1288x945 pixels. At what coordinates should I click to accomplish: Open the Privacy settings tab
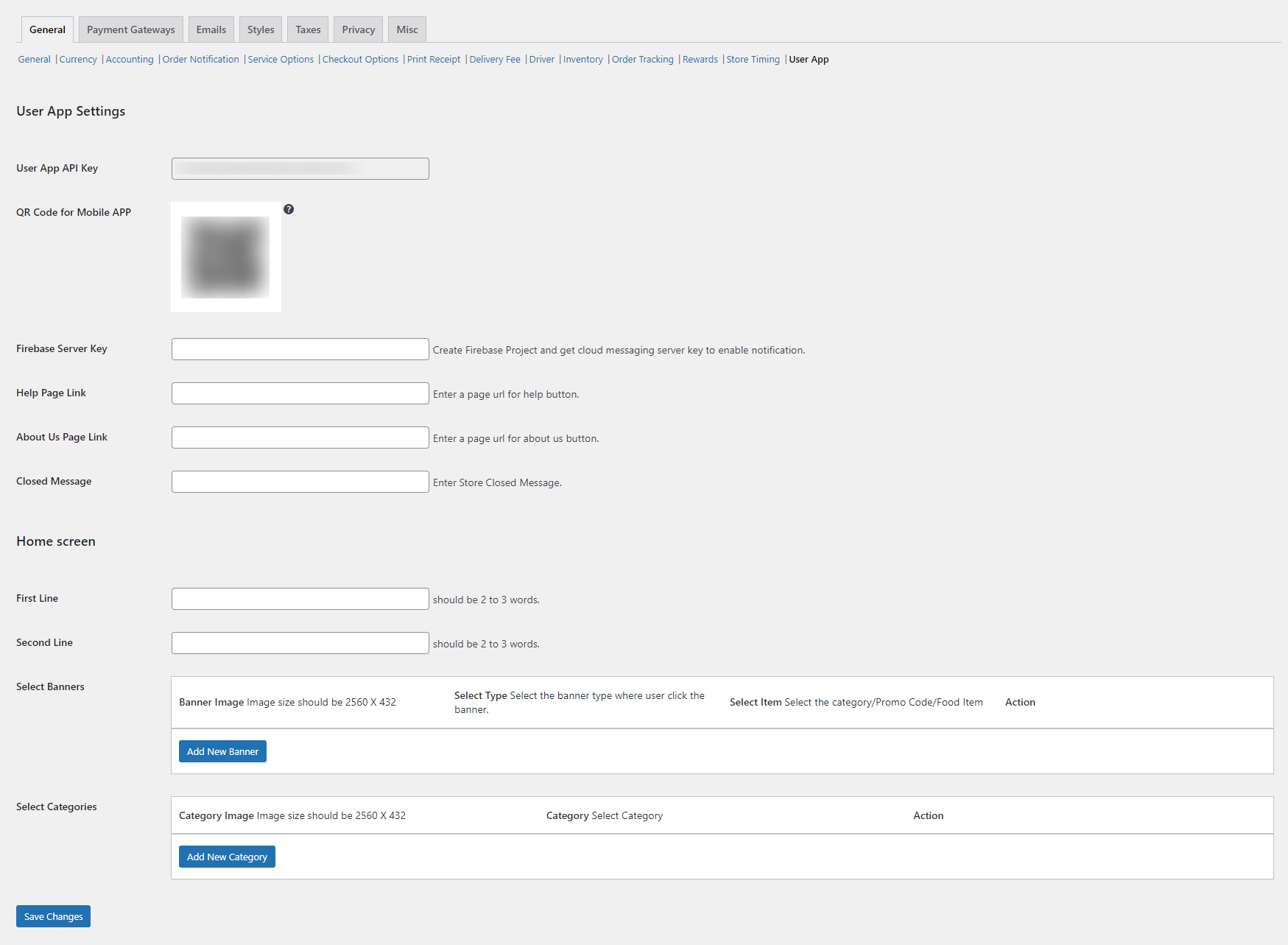pos(359,29)
